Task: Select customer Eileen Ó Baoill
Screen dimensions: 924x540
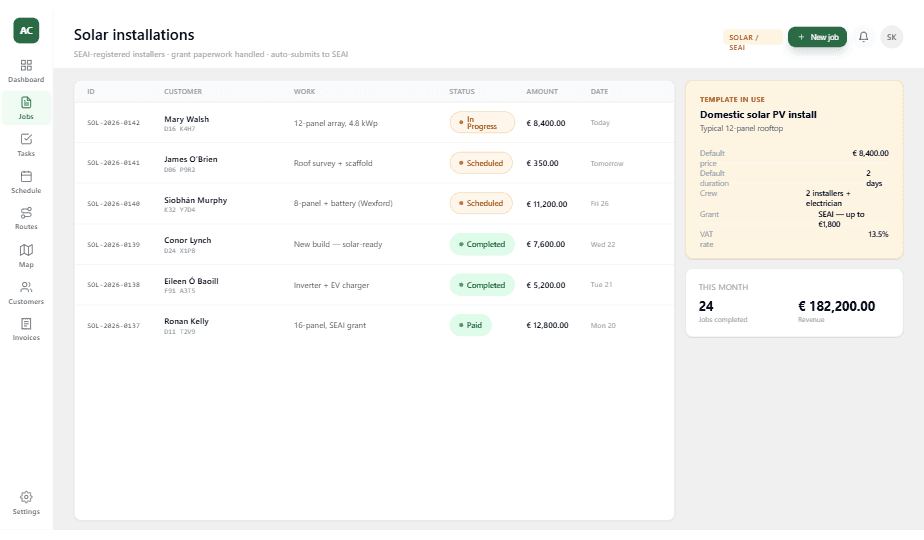Action: click(191, 281)
